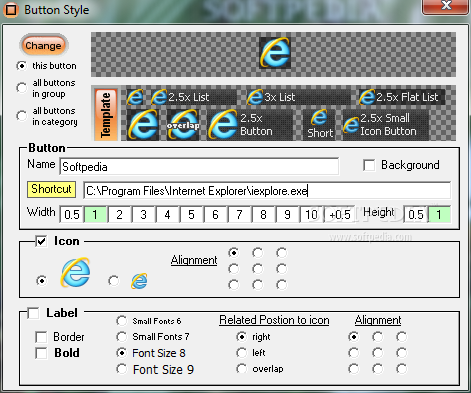471x393 pixels.
Task: Set button width to 0.5
Action: click(x=72, y=214)
